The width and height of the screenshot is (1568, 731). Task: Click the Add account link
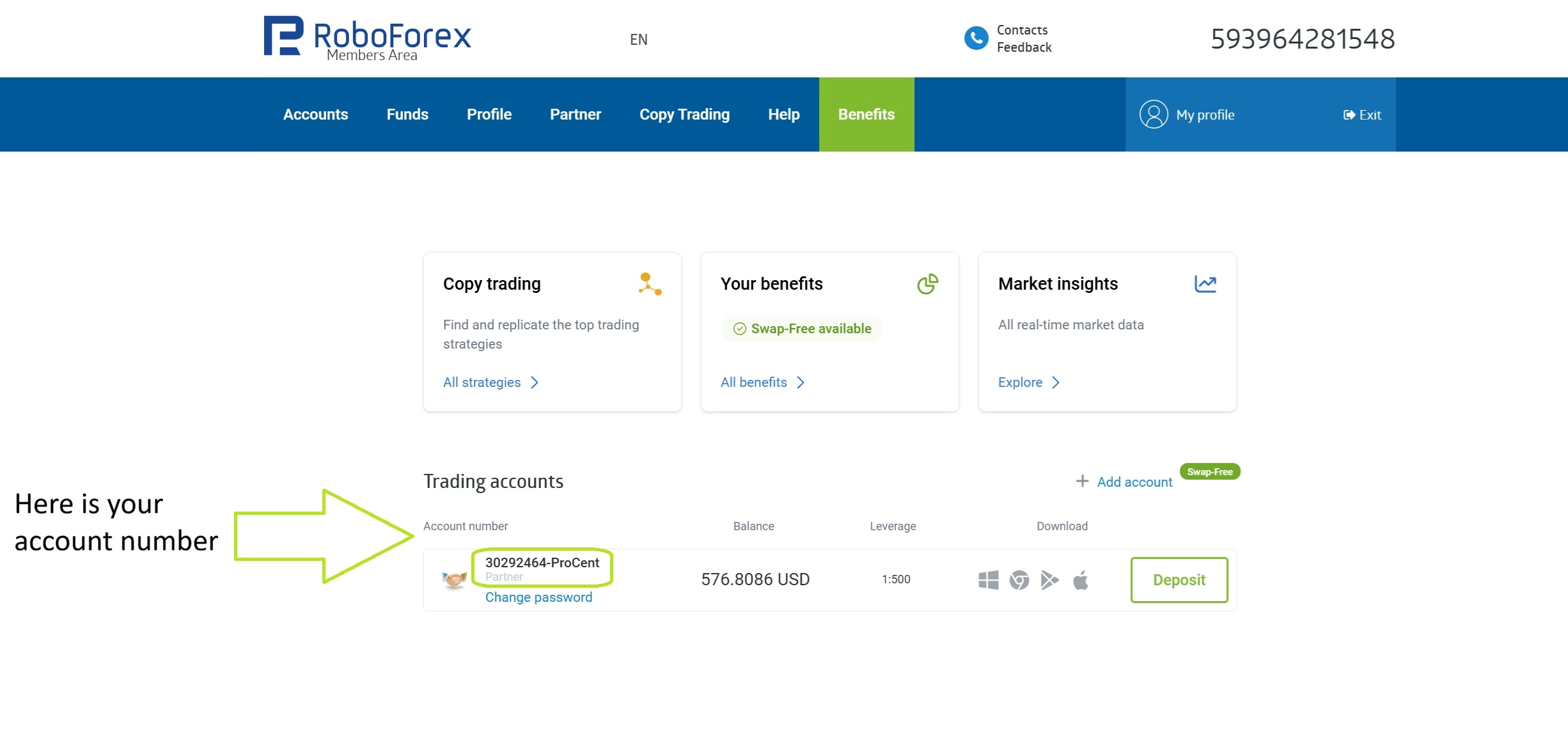click(1134, 482)
